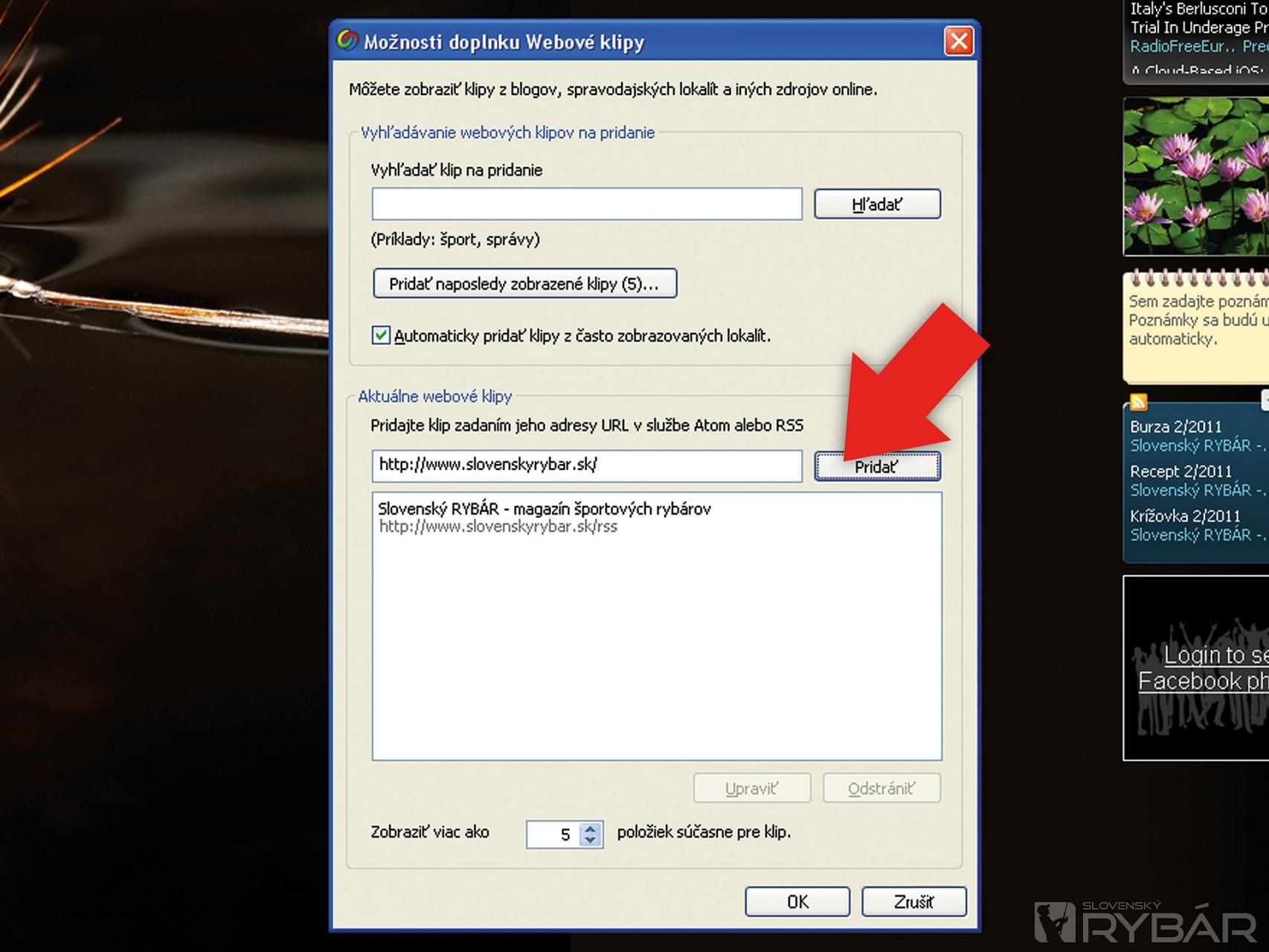Toggle automatic adding of frequently viewed clips
Screen dimensions: 1269x952
(381, 335)
